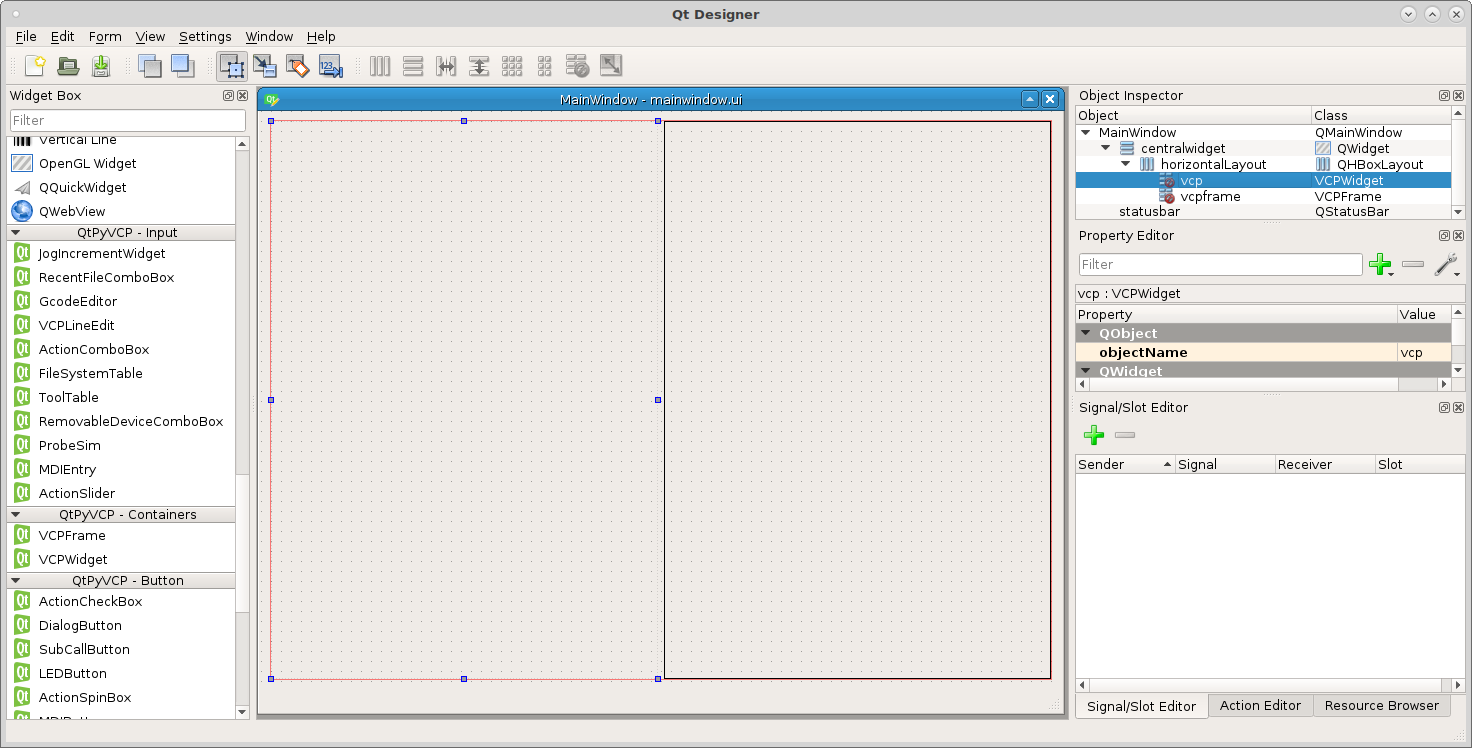Bring selected widget to front
This screenshot has width=1472, height=748.
pos(182,66)
